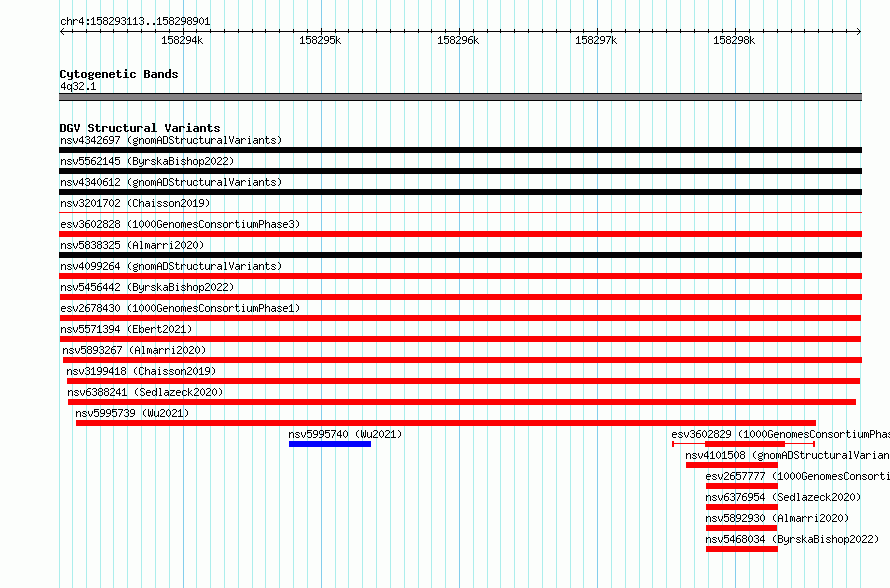Click the red bar for esv3602828
This screenshot has width=890, height=588.
pos(460,234)
